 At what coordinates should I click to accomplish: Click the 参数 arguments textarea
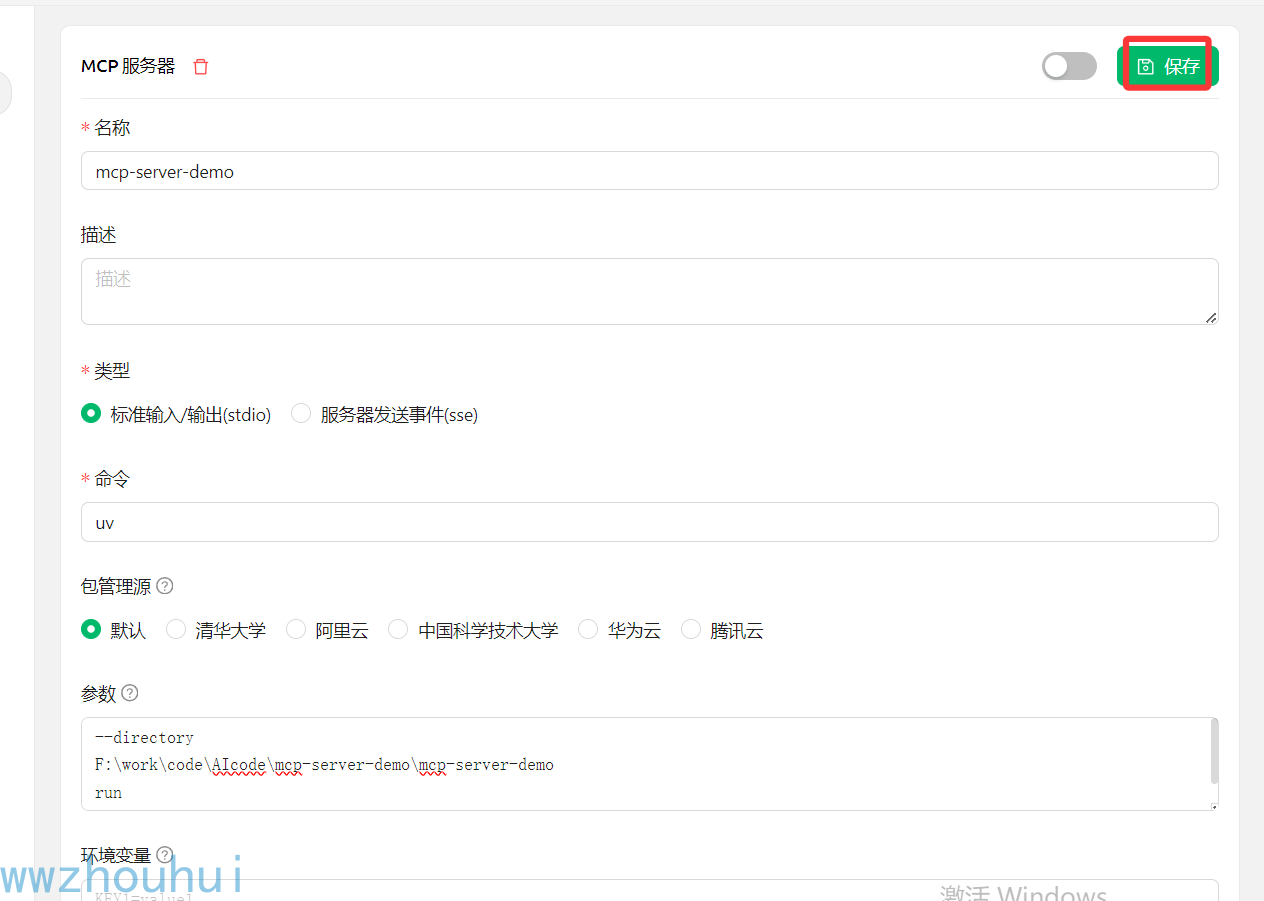tap(650, 764)
